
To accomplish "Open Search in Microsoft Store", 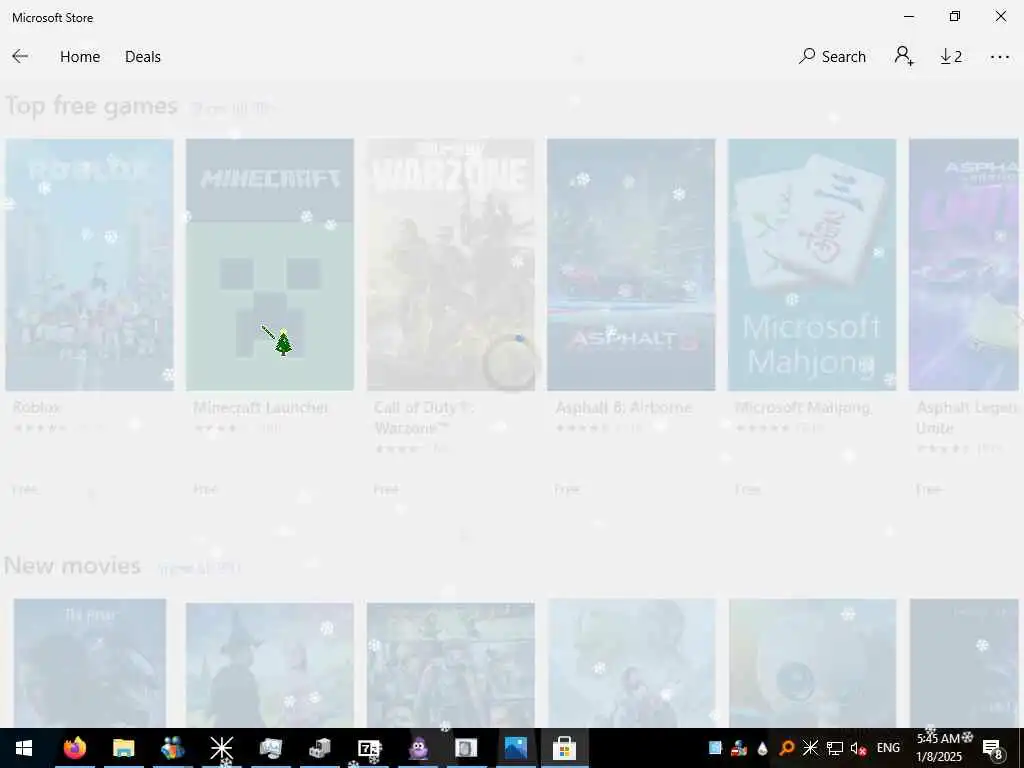I will tap(832, 57).
